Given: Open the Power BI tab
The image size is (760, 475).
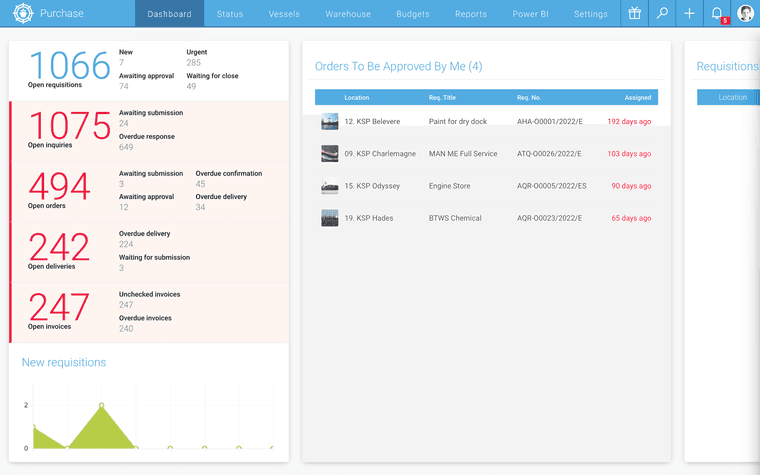Looking at the screenshot, I should tap(531, 14).
